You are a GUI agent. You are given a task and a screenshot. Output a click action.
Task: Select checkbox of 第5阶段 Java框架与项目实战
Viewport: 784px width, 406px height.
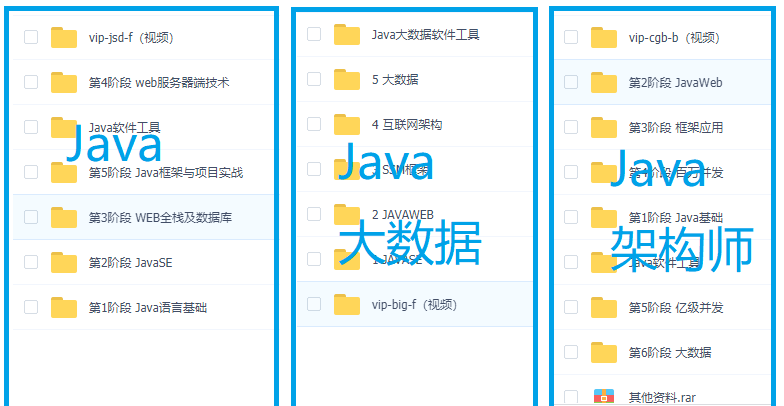tap(31, 172)
